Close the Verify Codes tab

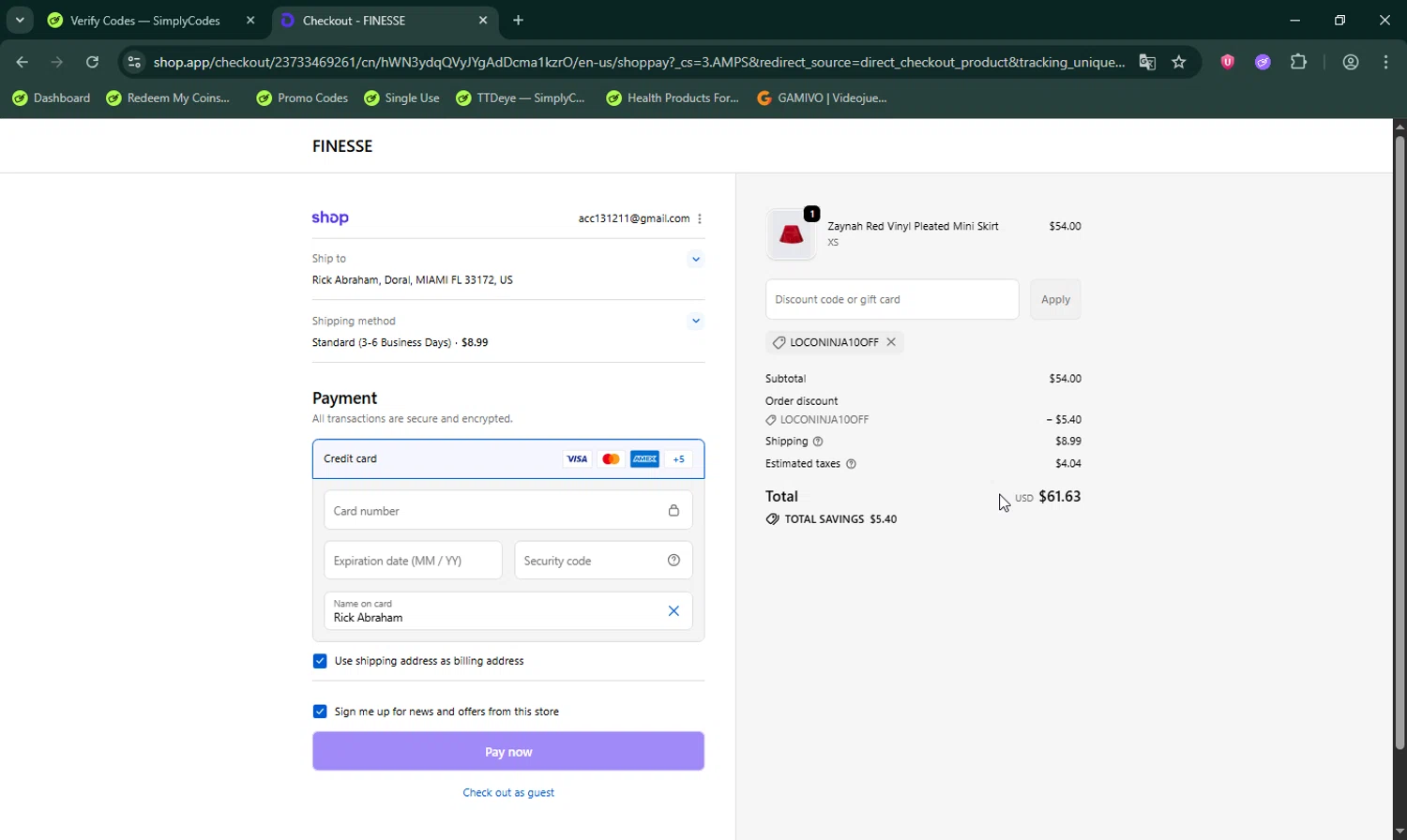[x=250, y=20]
